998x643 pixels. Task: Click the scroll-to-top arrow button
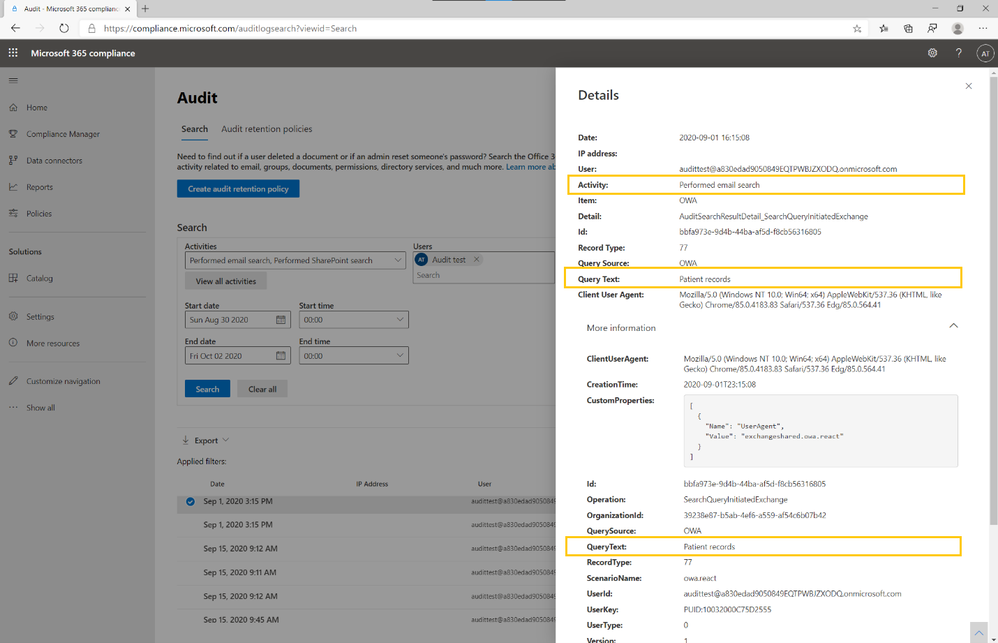click(x=979, y=632)
